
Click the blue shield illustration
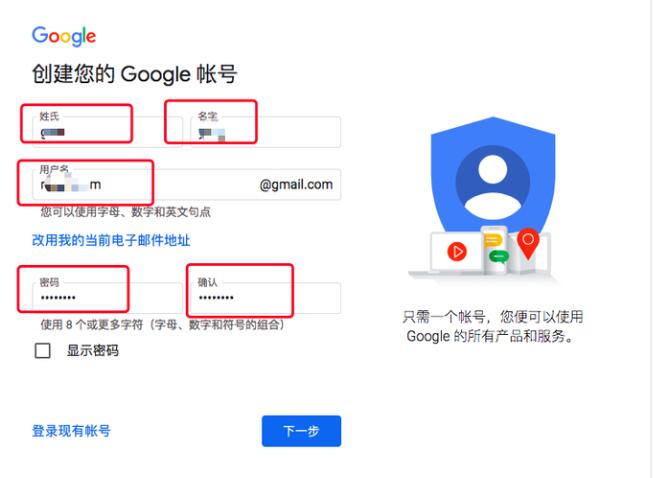click(x=493, y=175)
